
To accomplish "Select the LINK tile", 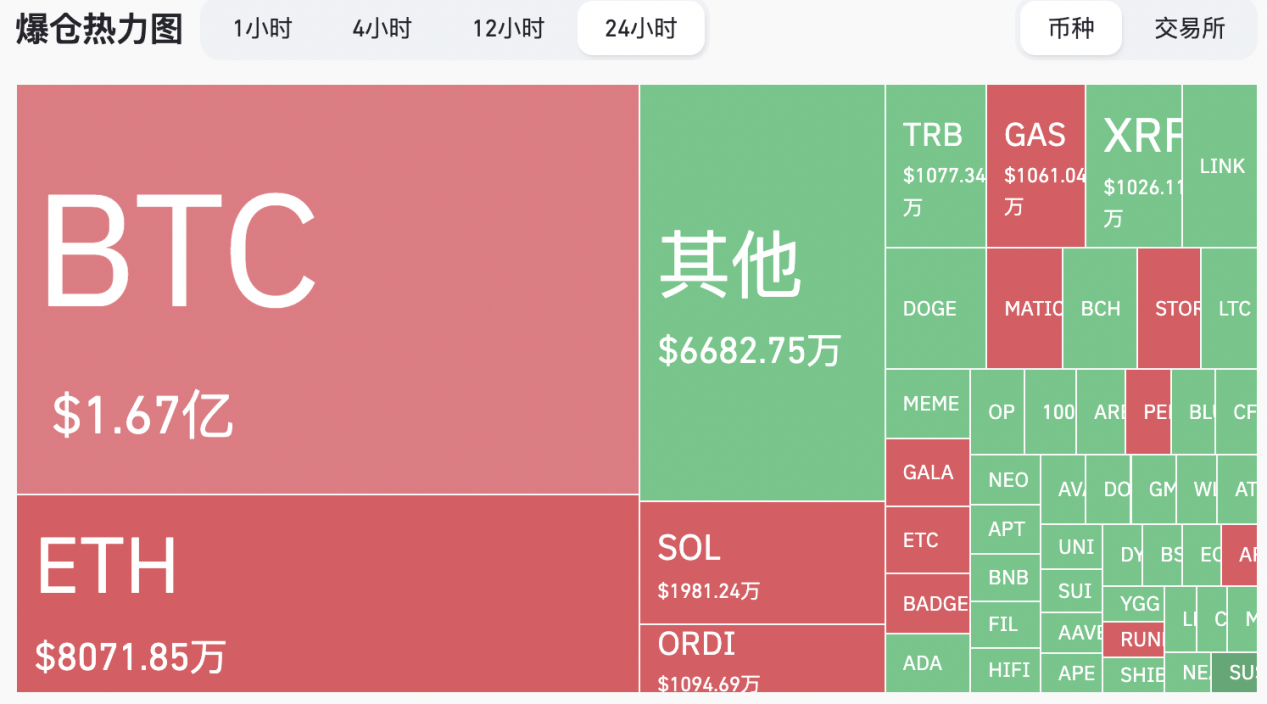I will (1222, 165).
